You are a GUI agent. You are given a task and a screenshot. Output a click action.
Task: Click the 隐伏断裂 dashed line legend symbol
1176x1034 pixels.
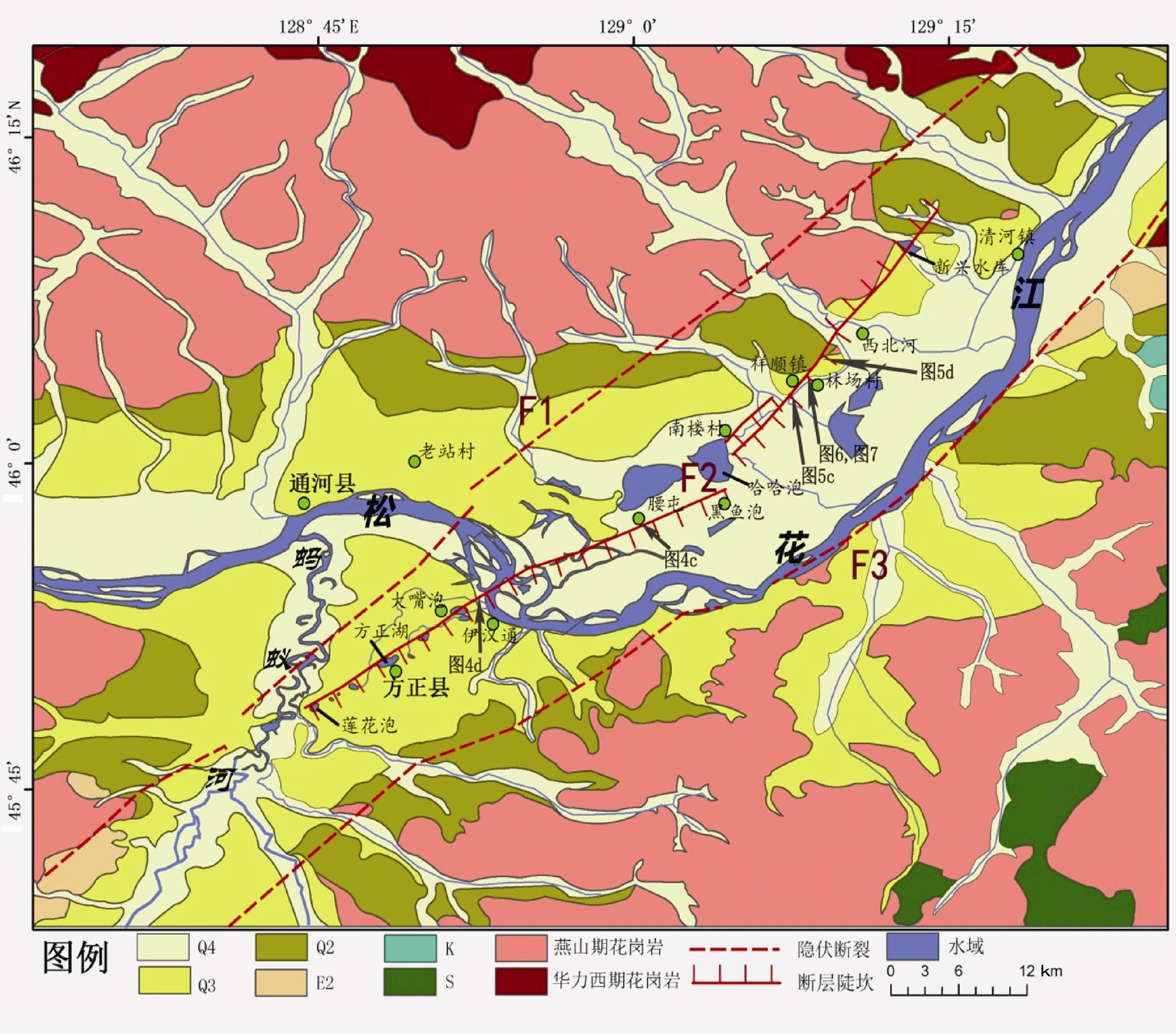[x=734, y=949]
